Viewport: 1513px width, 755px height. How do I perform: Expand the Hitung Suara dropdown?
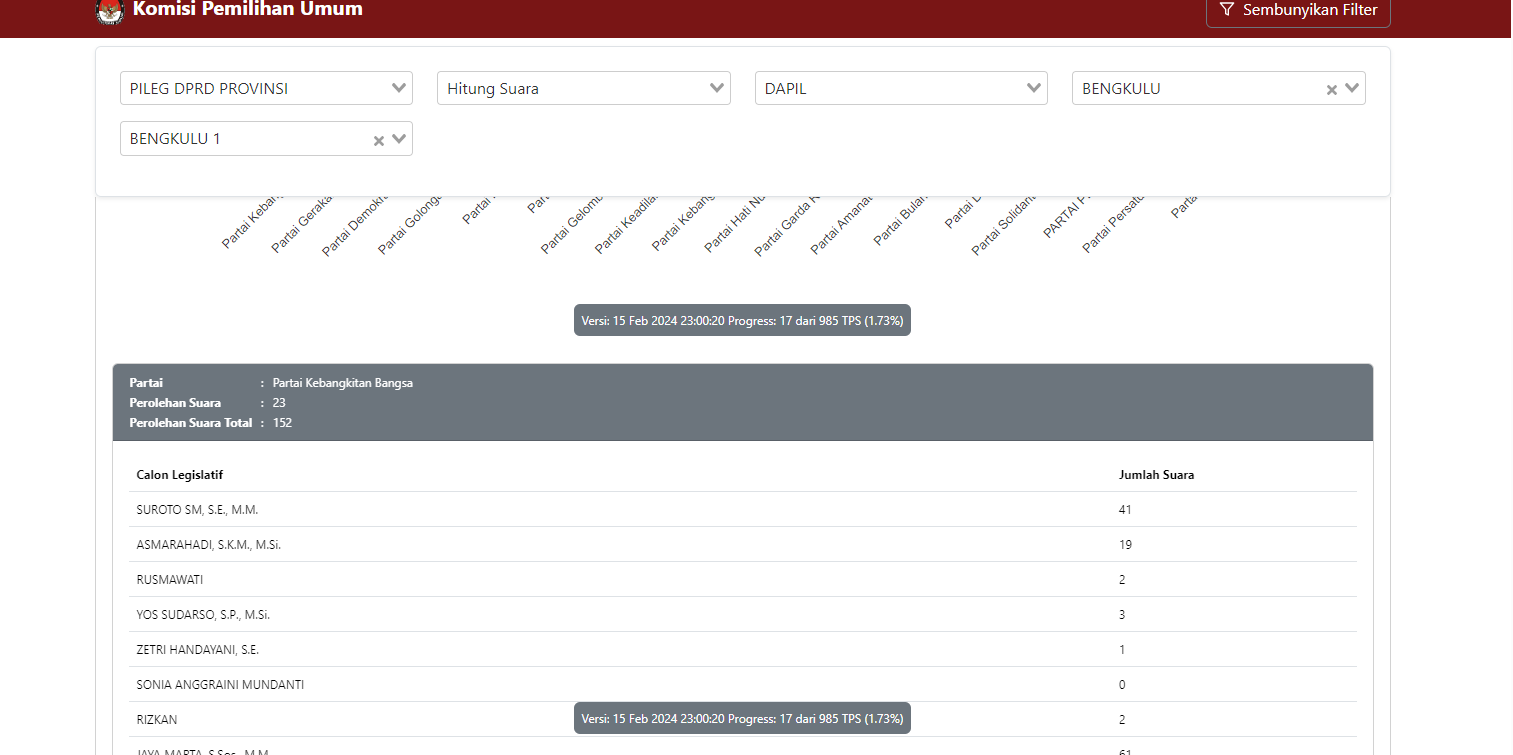(x=583, y=88)
